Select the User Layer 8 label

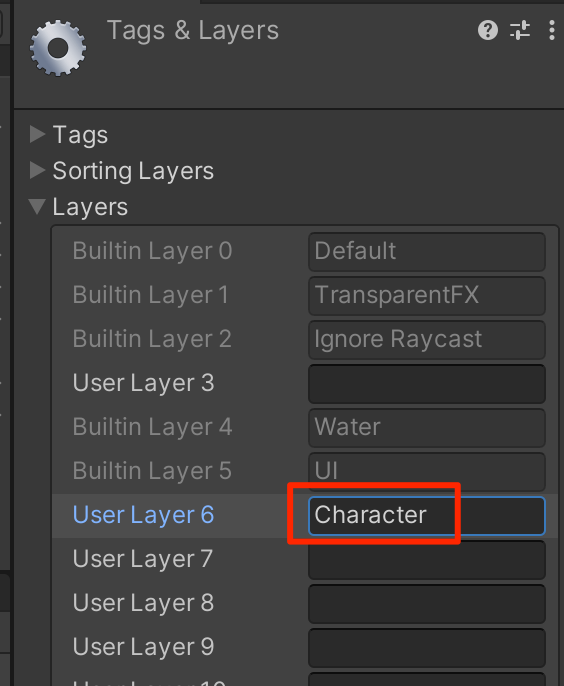pyautogui.click(x=143, y=602)
